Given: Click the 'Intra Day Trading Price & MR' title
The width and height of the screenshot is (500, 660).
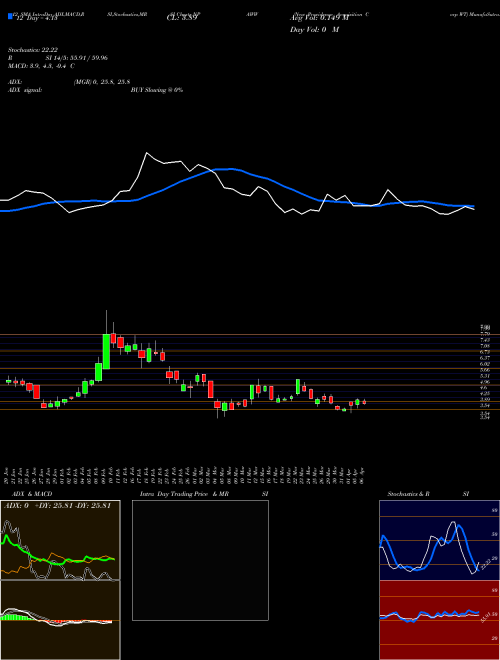Looking at the screenshot, I should (x=186, y=494).
